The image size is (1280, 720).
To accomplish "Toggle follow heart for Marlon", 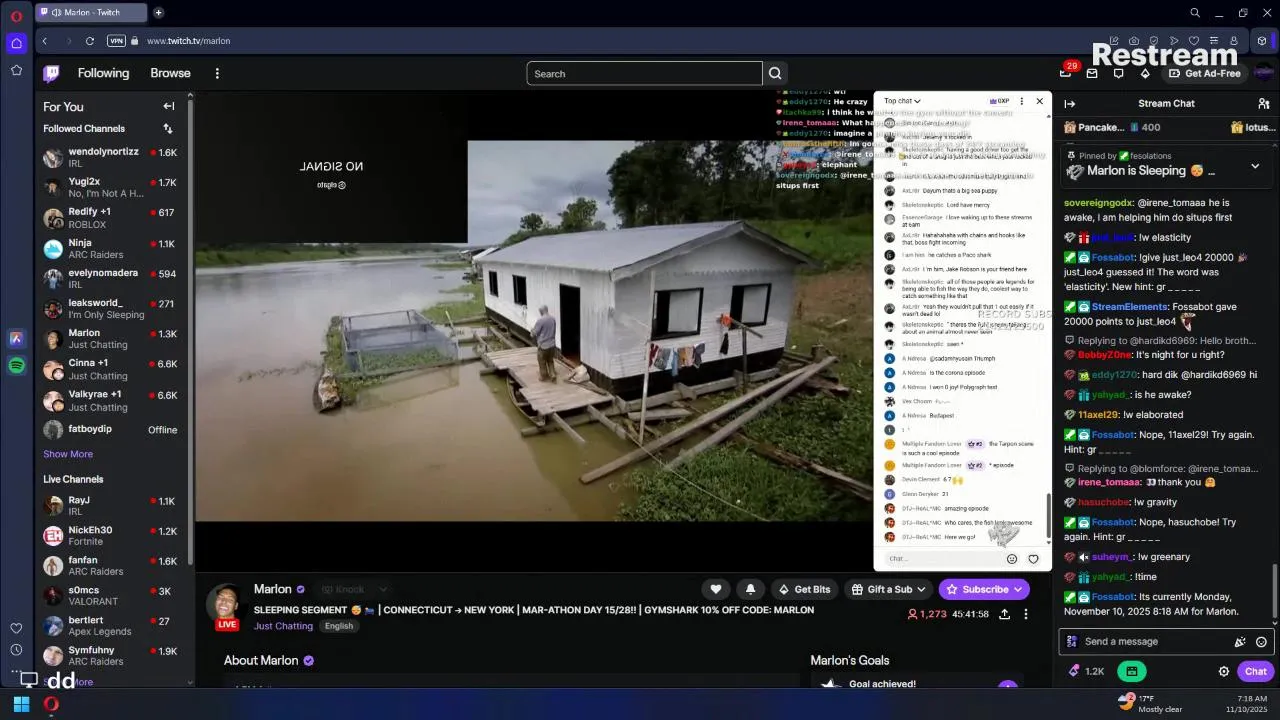I will [715, 589].
